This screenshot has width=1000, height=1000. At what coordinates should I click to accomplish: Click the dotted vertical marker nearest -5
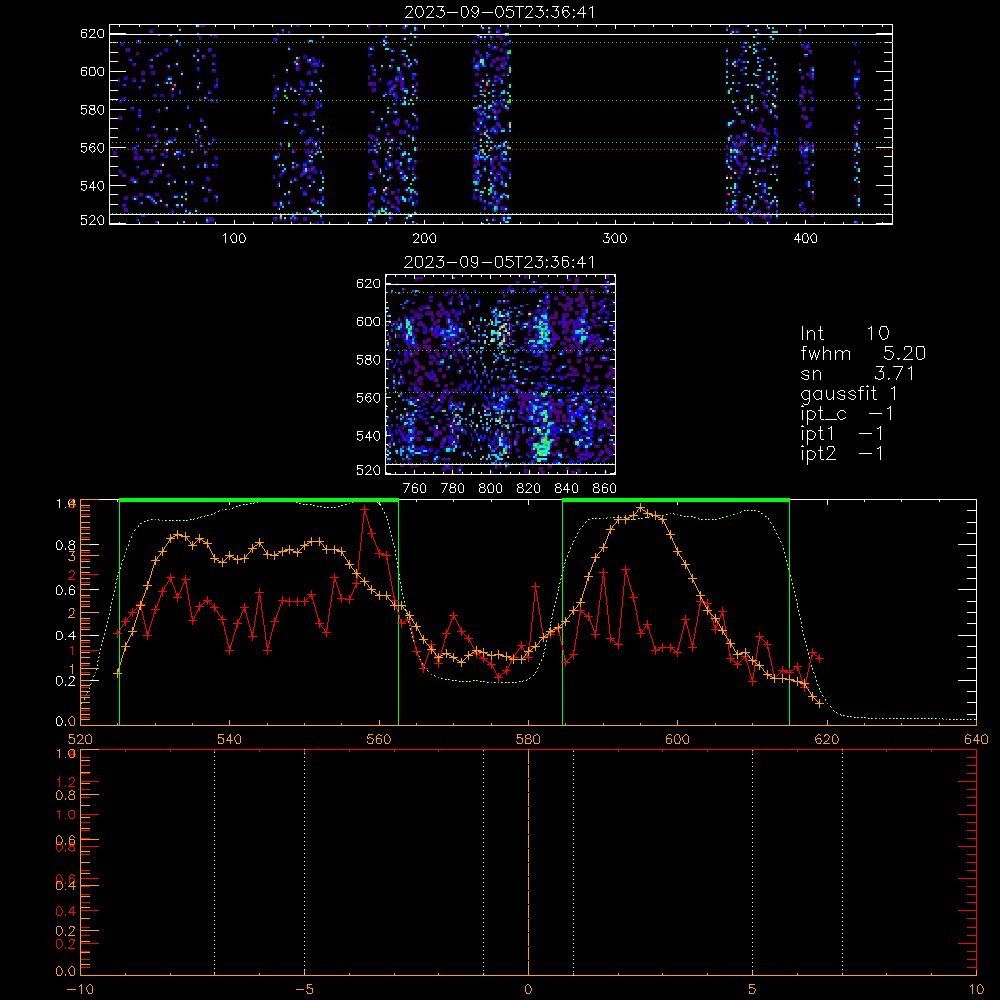pos(304,861)
